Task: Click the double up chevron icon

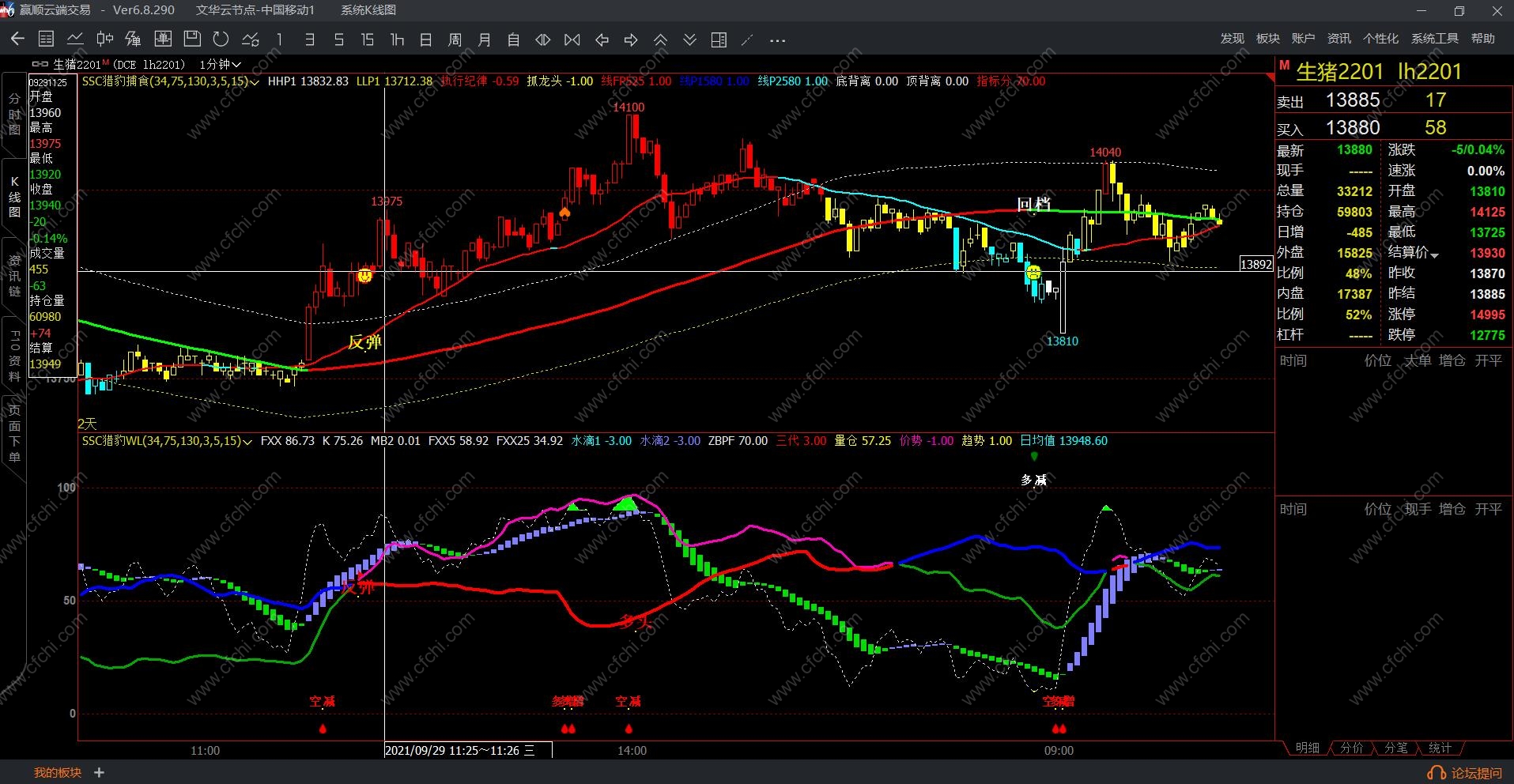Action: tap(660, 40)
